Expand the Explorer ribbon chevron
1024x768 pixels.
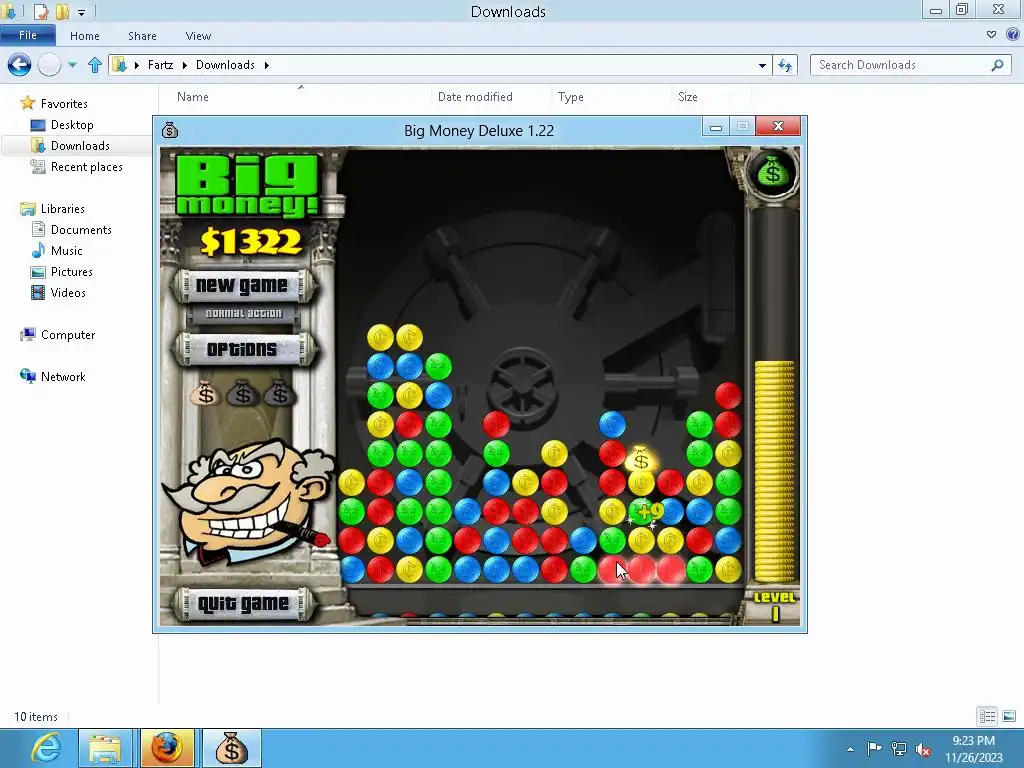pyautogui.click(x=991, y=35)
